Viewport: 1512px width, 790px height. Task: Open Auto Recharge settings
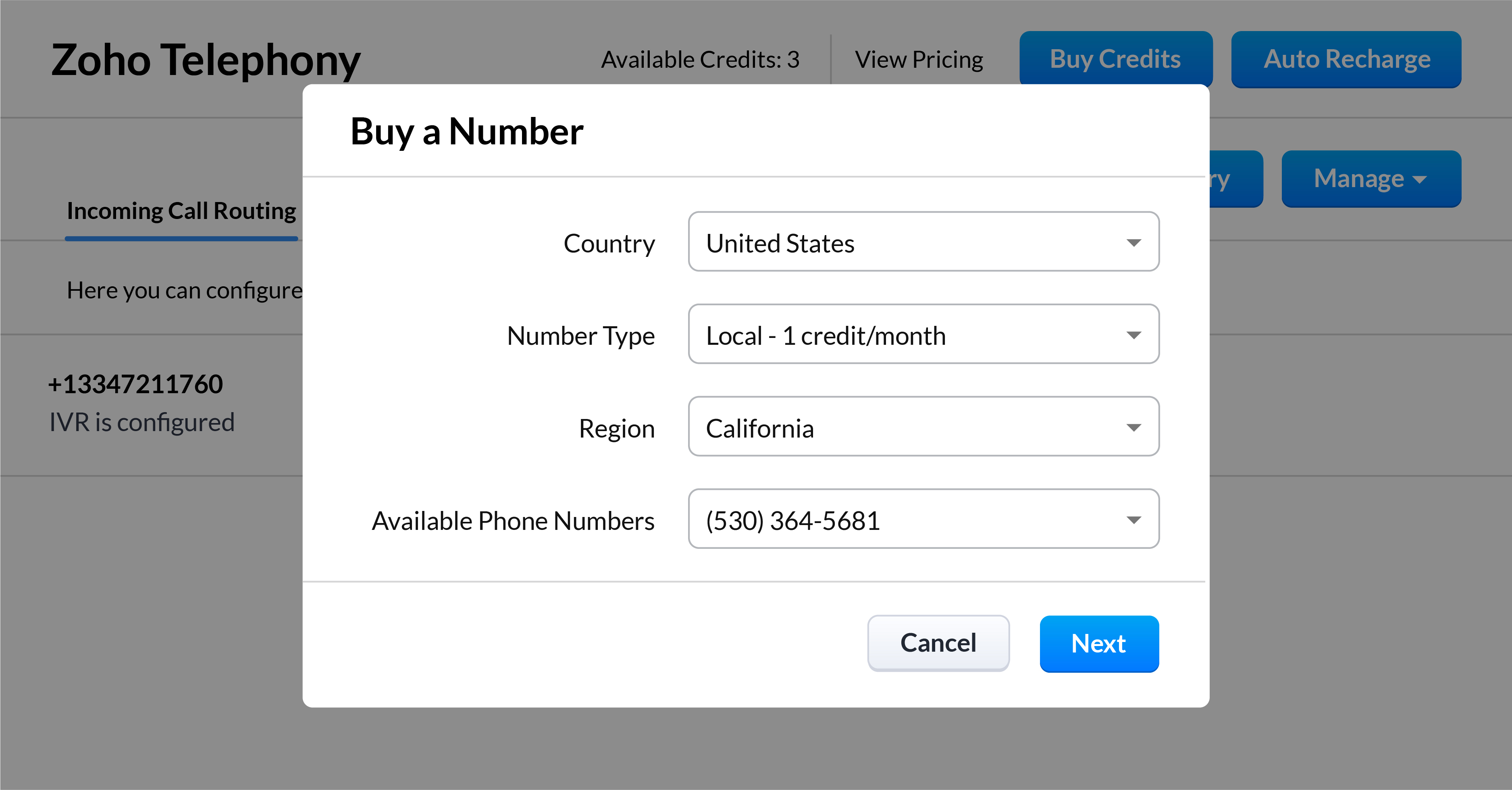tap(1346, 59)
